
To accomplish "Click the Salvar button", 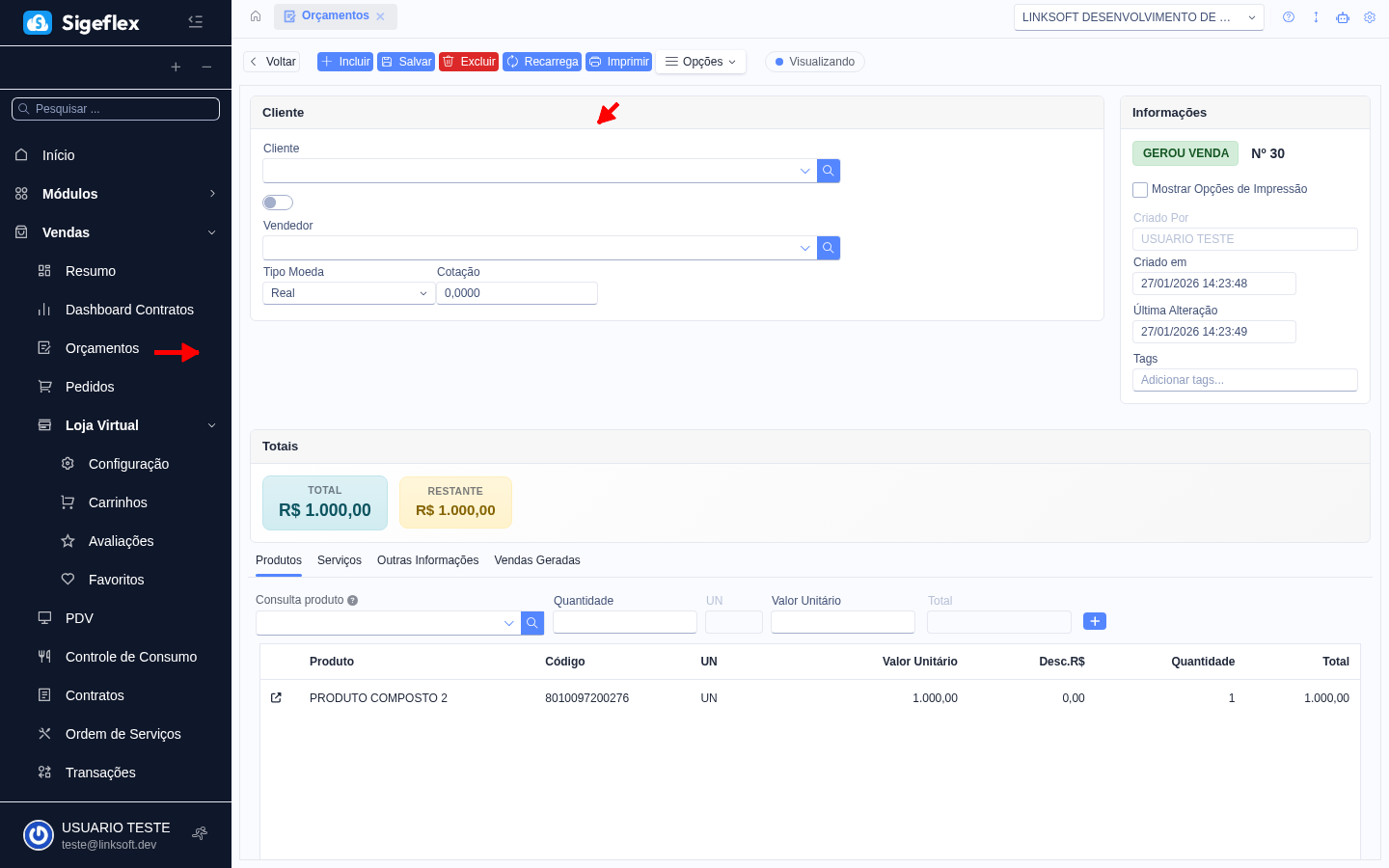I will tap(406, 62).
